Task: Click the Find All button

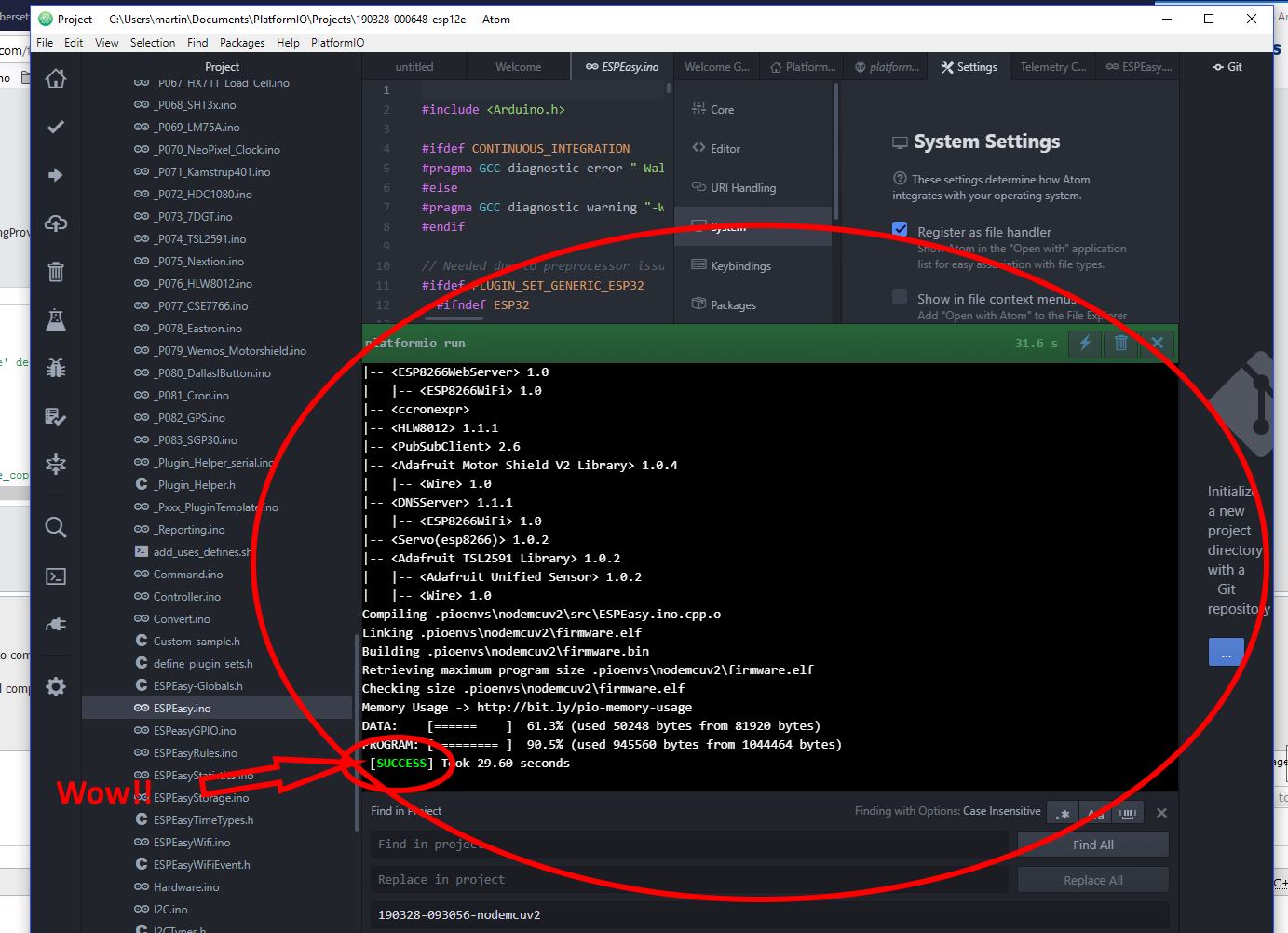Action: [1092, 845]
